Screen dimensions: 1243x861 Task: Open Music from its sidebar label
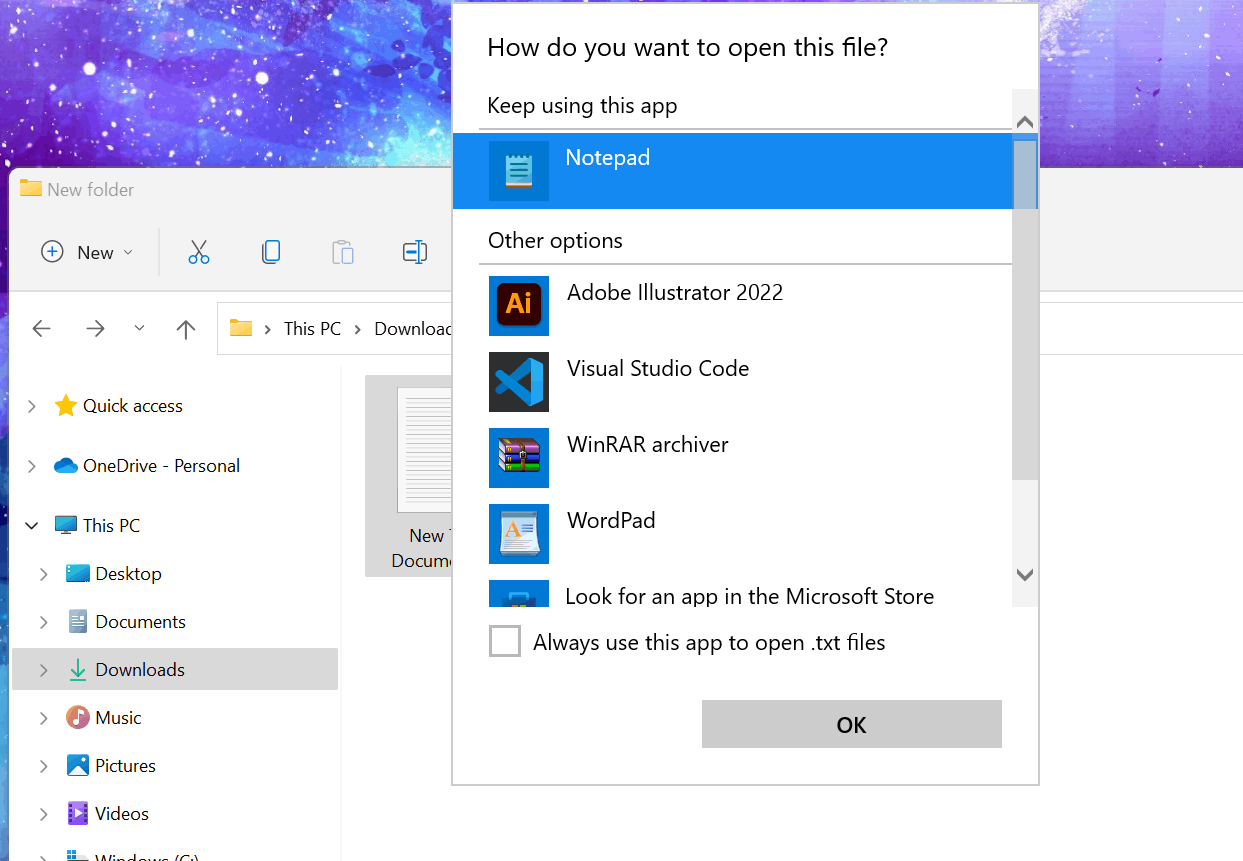click(118, 717)
